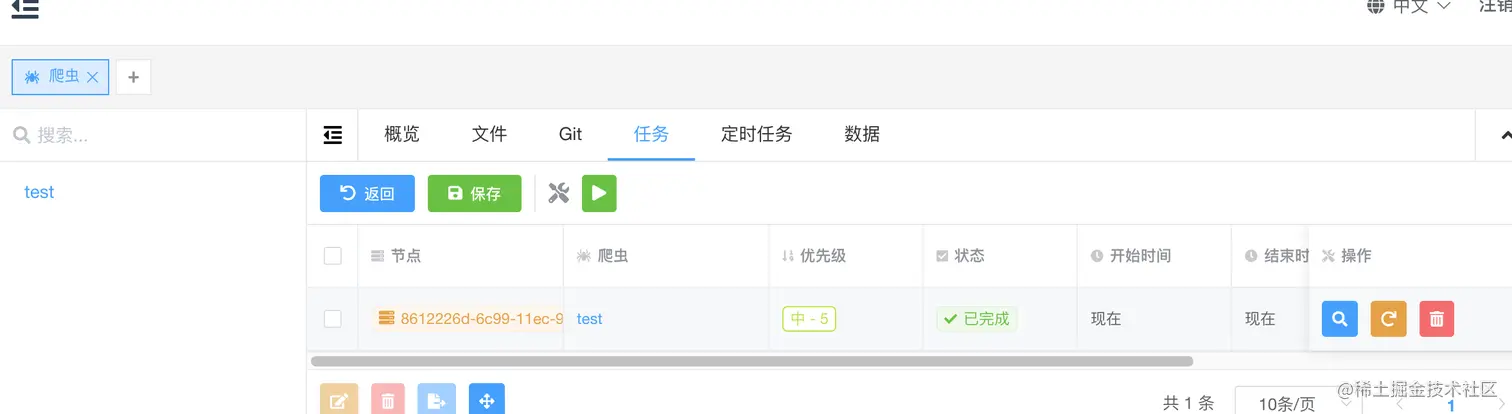The width and height of the screenshot is (1512, 414).
Task: Toggle the select-all checkbox in header
Action: point(333,256)
